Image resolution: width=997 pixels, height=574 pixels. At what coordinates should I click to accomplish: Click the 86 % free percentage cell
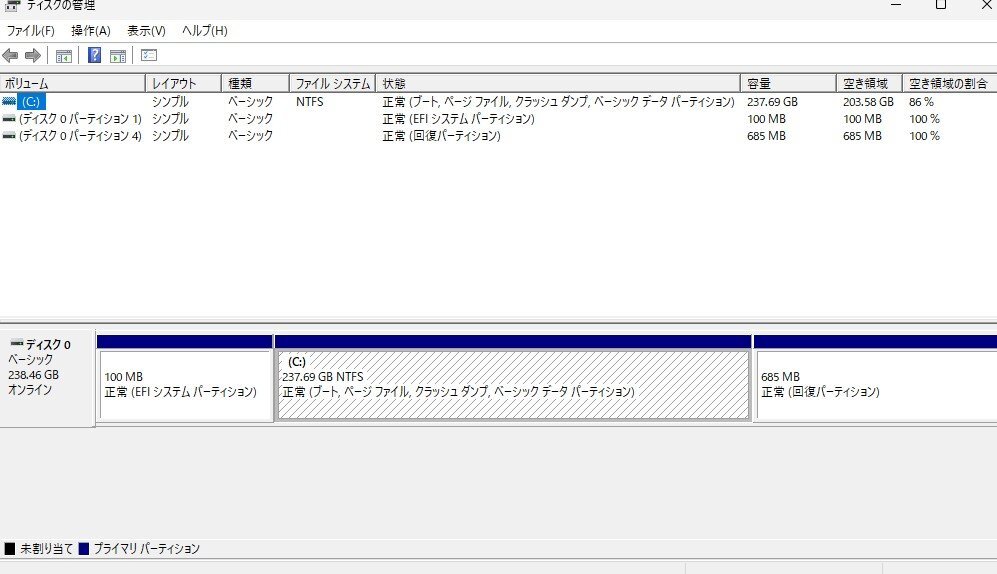[x=921, y=102]
